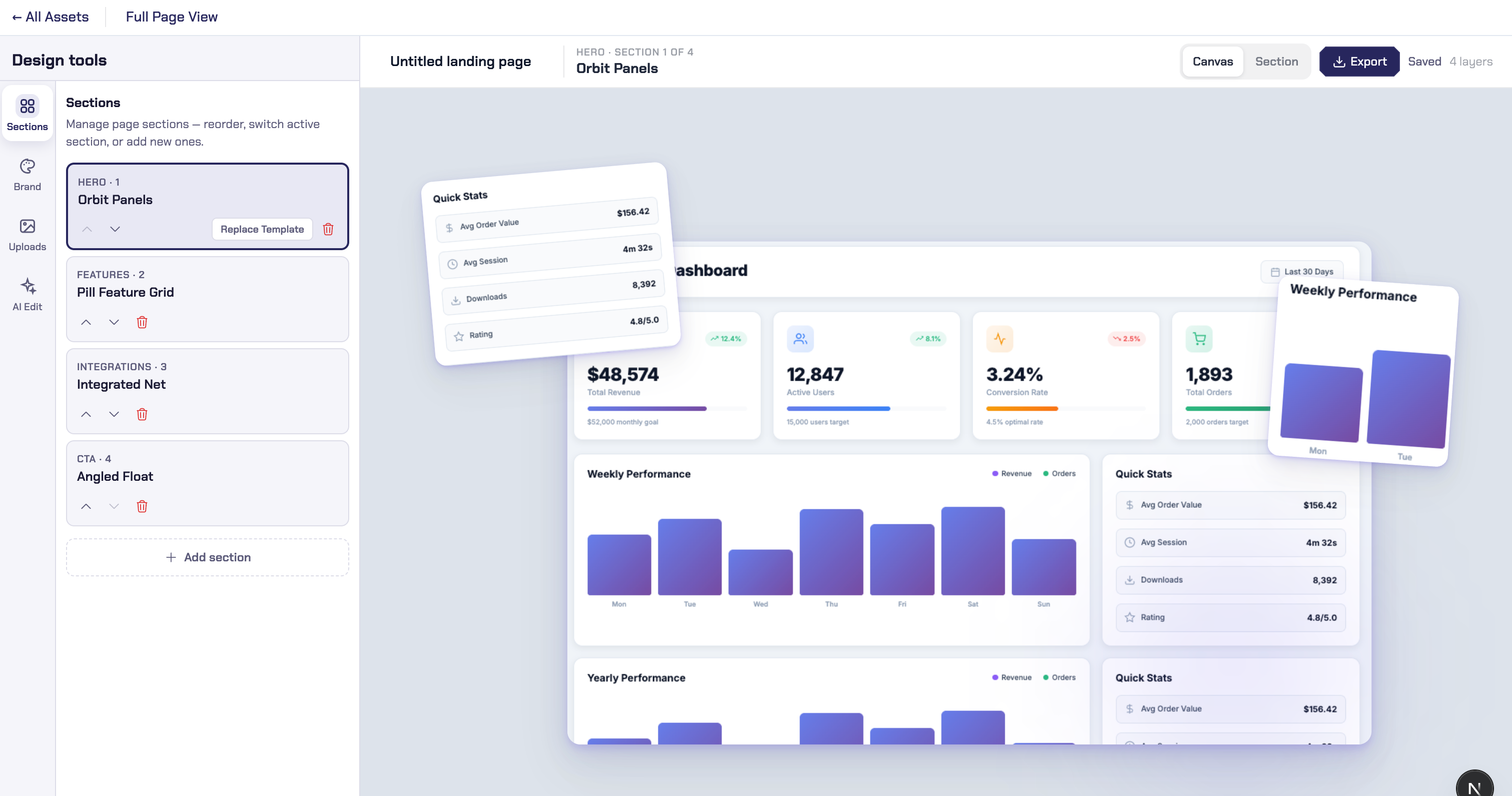The height and width of the screenshot is (796, 1512).
Task: Move Angled Float section up
Action: pyautogui.click(x=86, y=506)
